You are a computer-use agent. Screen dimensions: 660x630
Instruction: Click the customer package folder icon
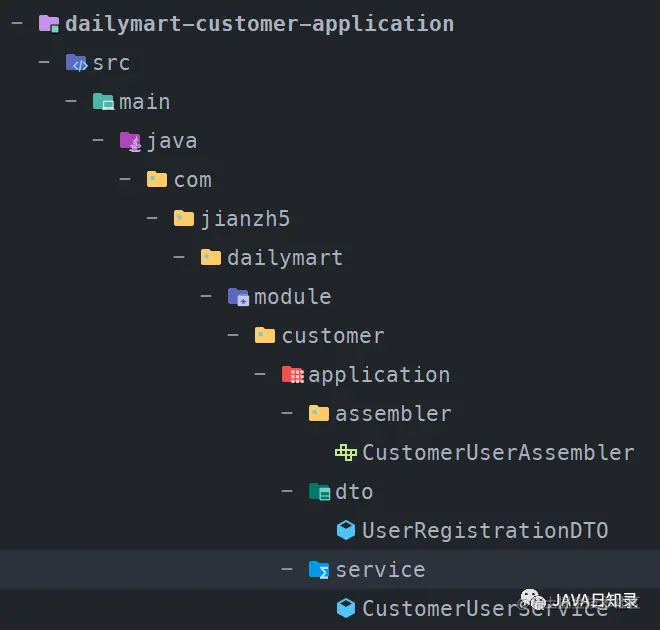point(265,335)
